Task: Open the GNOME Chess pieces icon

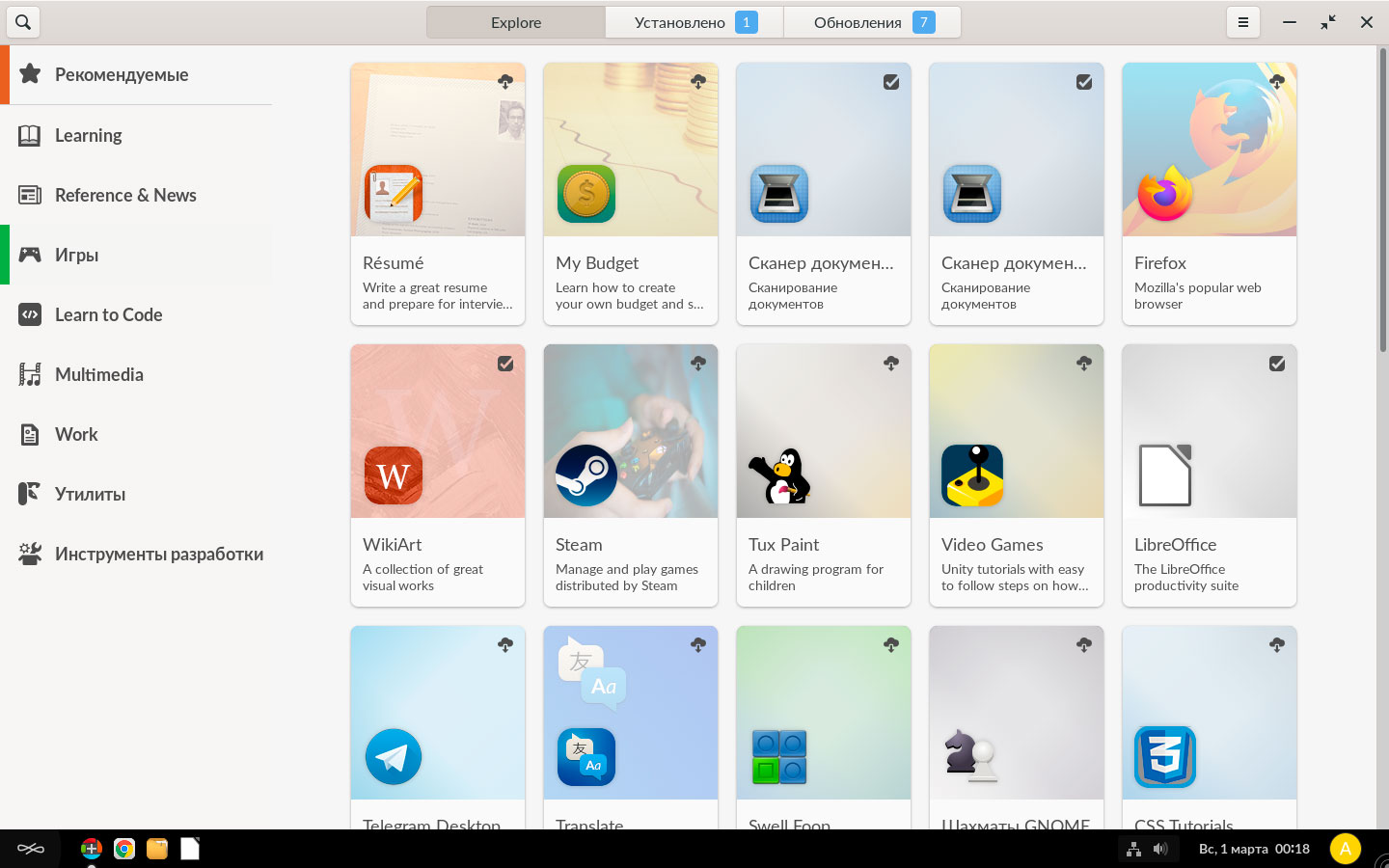Action: [x=970, y=756]
